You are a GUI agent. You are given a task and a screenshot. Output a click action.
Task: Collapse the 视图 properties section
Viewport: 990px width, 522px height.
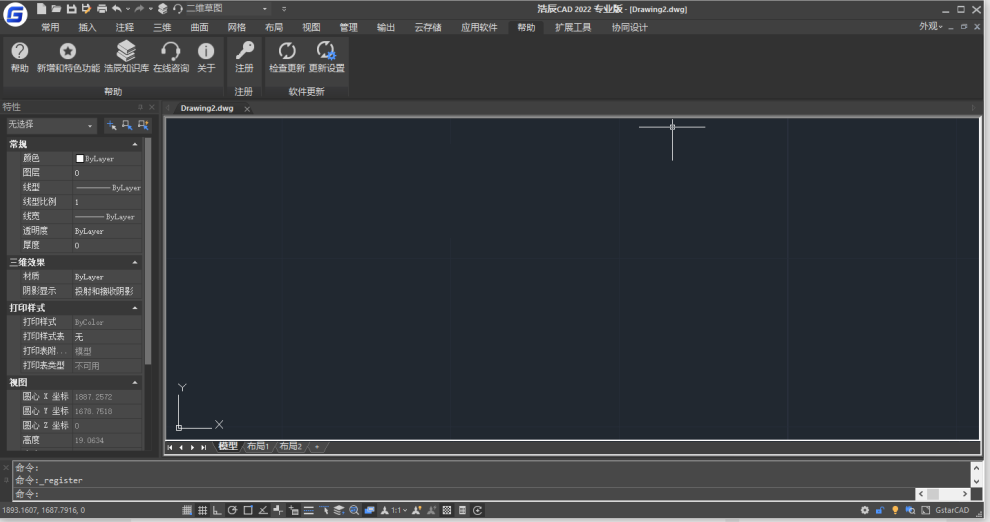coord(134,383)
